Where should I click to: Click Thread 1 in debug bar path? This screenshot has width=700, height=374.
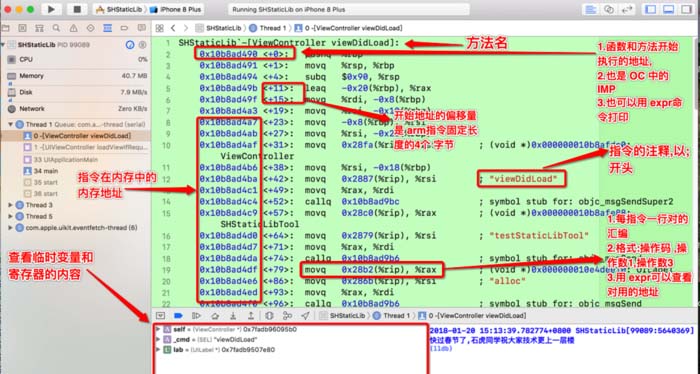click(392, 316)
